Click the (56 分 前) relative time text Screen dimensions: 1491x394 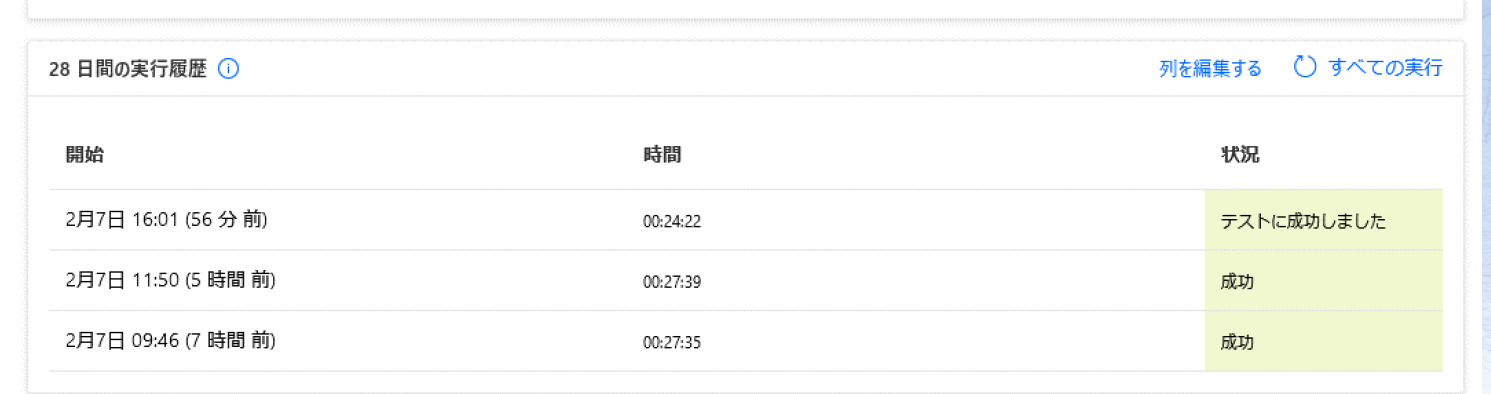[226, 220]
